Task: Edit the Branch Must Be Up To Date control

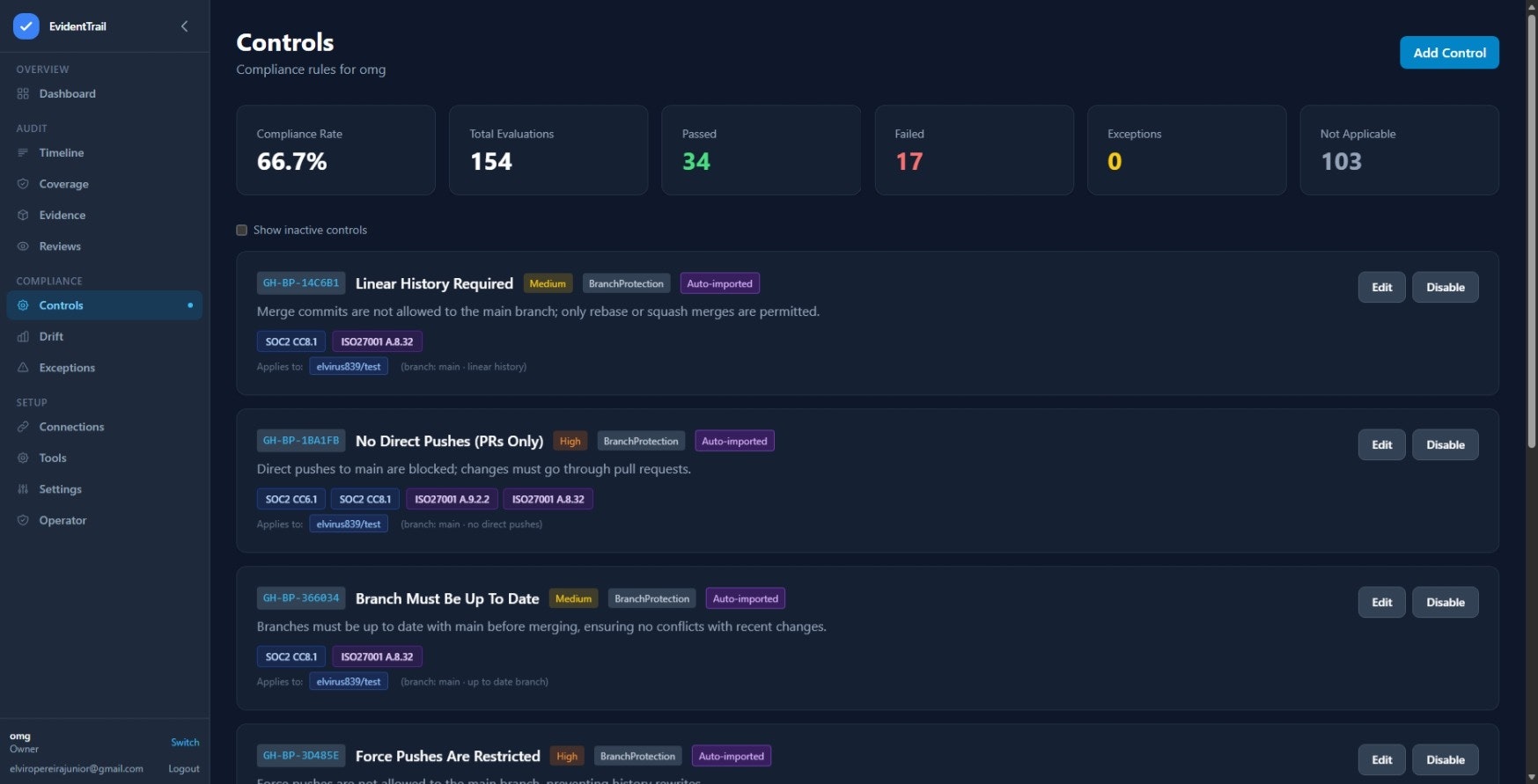Action: [x=1381, y=603]
